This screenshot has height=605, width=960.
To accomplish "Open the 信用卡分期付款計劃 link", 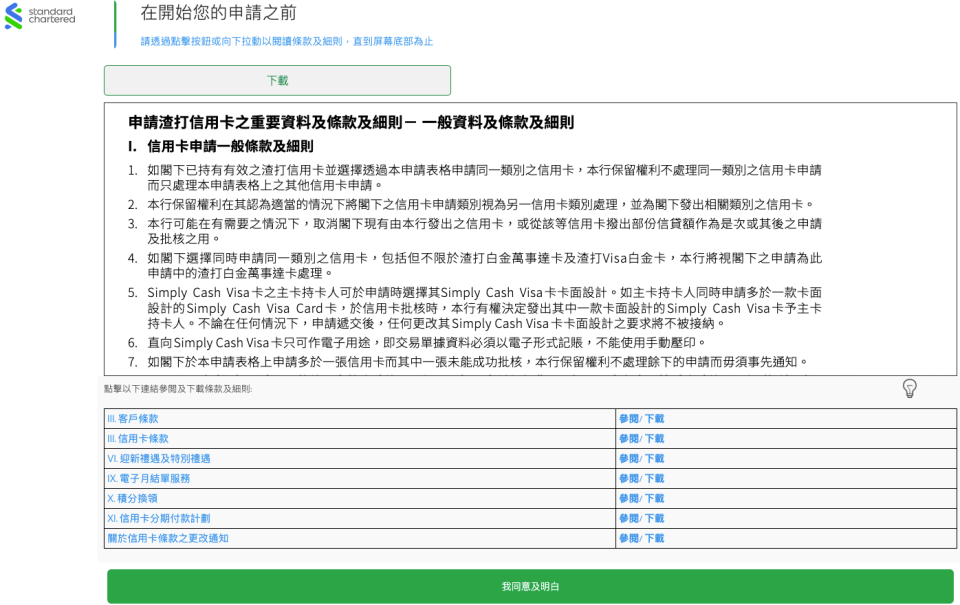I will [158, 518].
